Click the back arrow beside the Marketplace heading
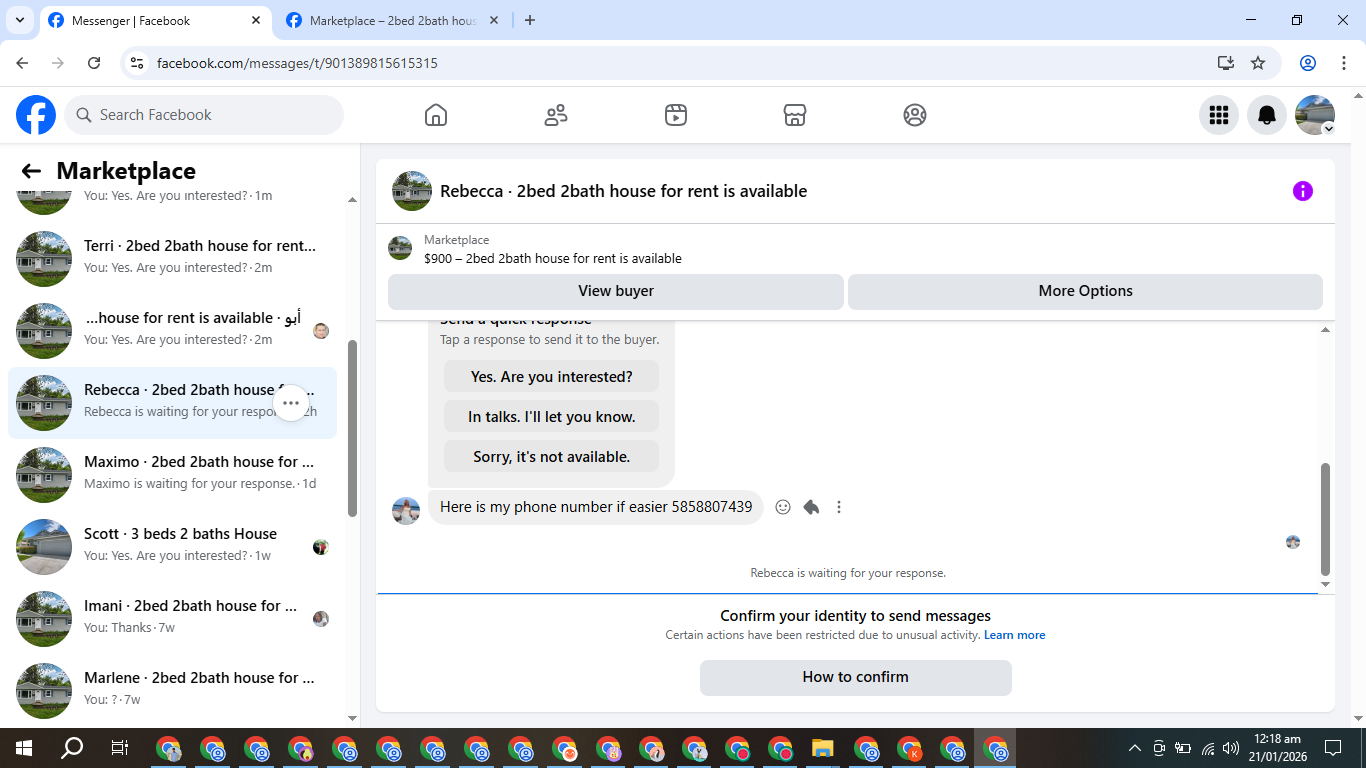This screenshot has height=768, width=1366. click(31, 171)
